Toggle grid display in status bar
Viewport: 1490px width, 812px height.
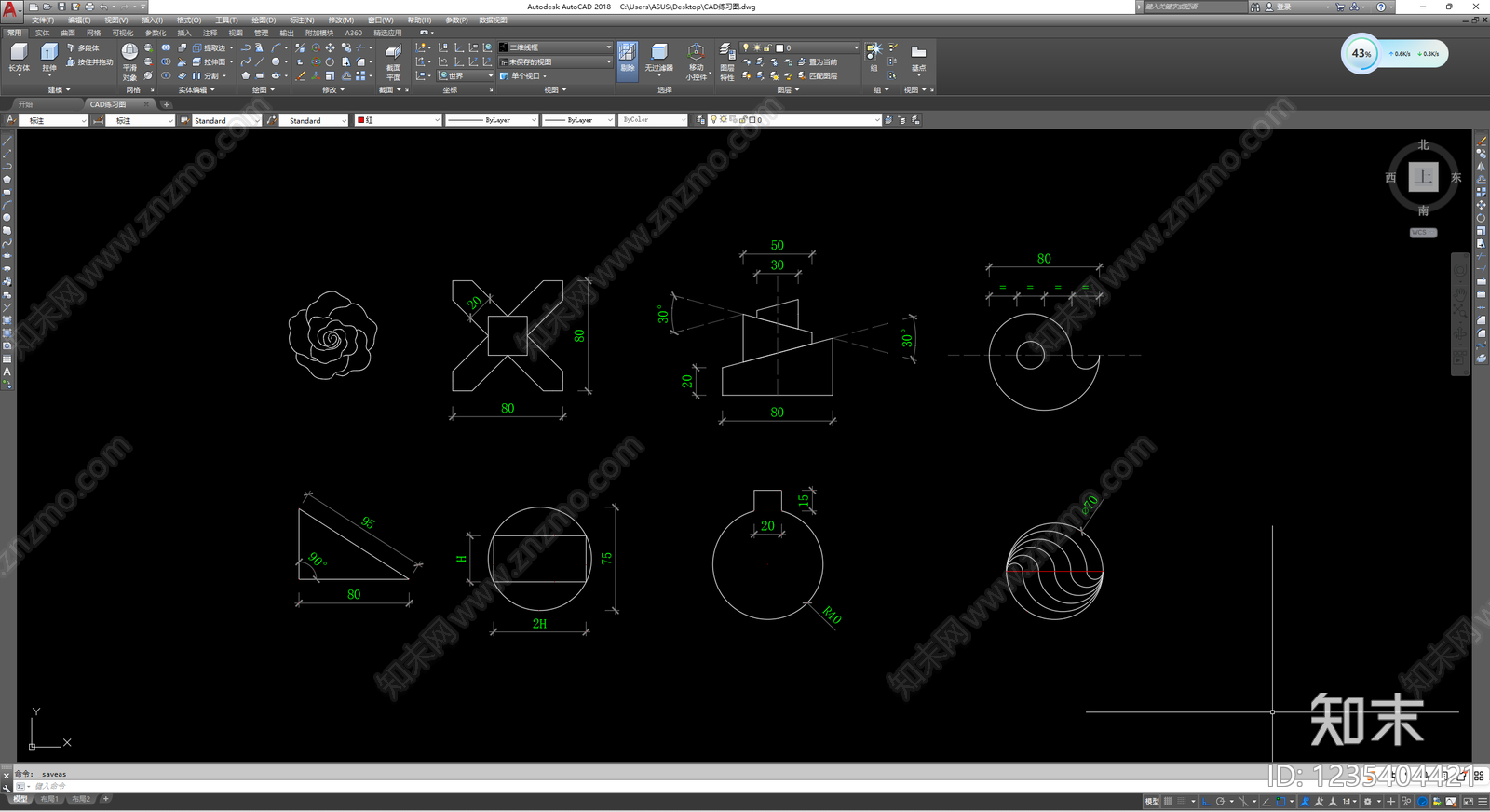pos(1168,802)
